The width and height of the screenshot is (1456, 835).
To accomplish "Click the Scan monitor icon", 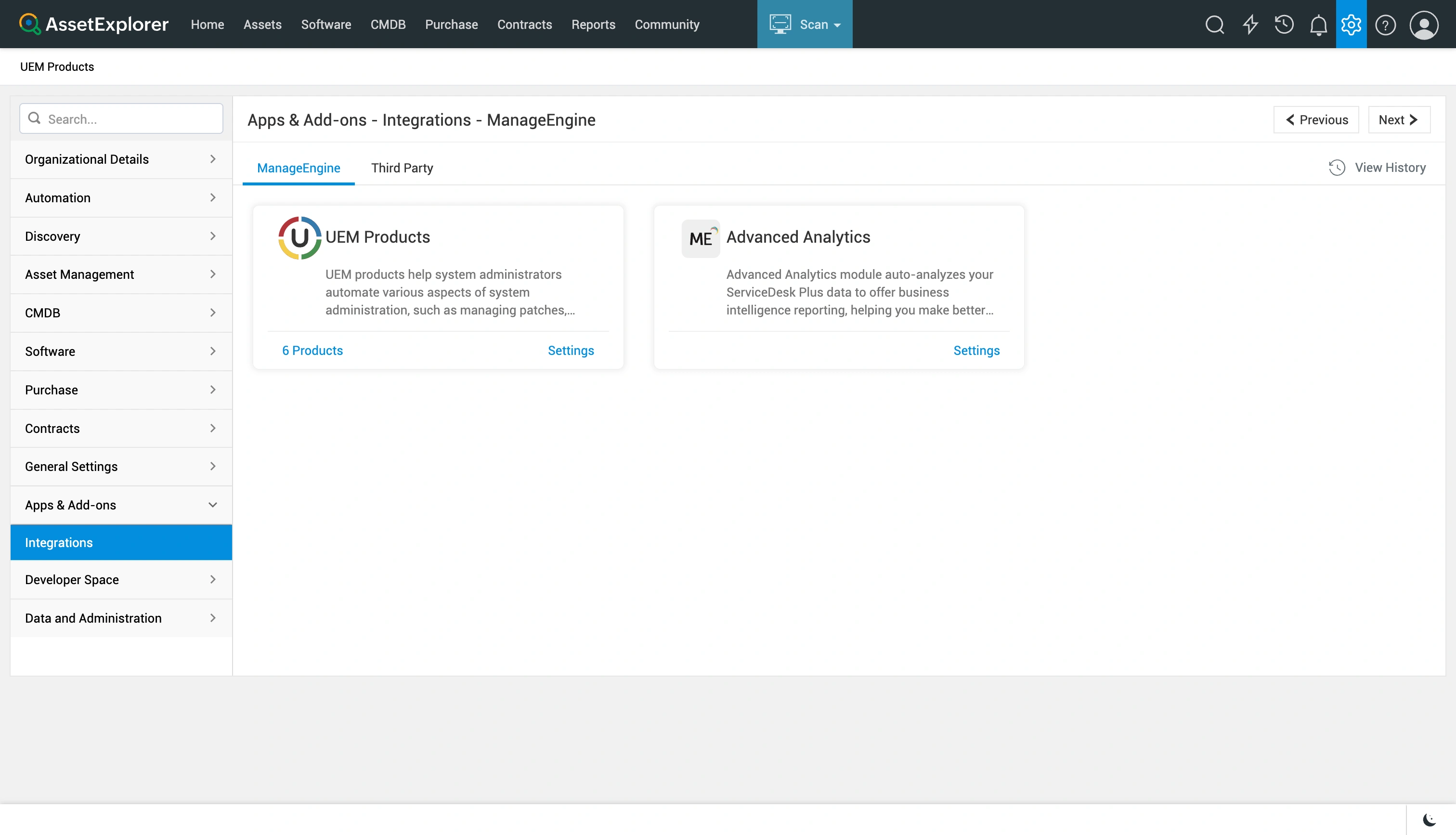I will pos(780,24).
